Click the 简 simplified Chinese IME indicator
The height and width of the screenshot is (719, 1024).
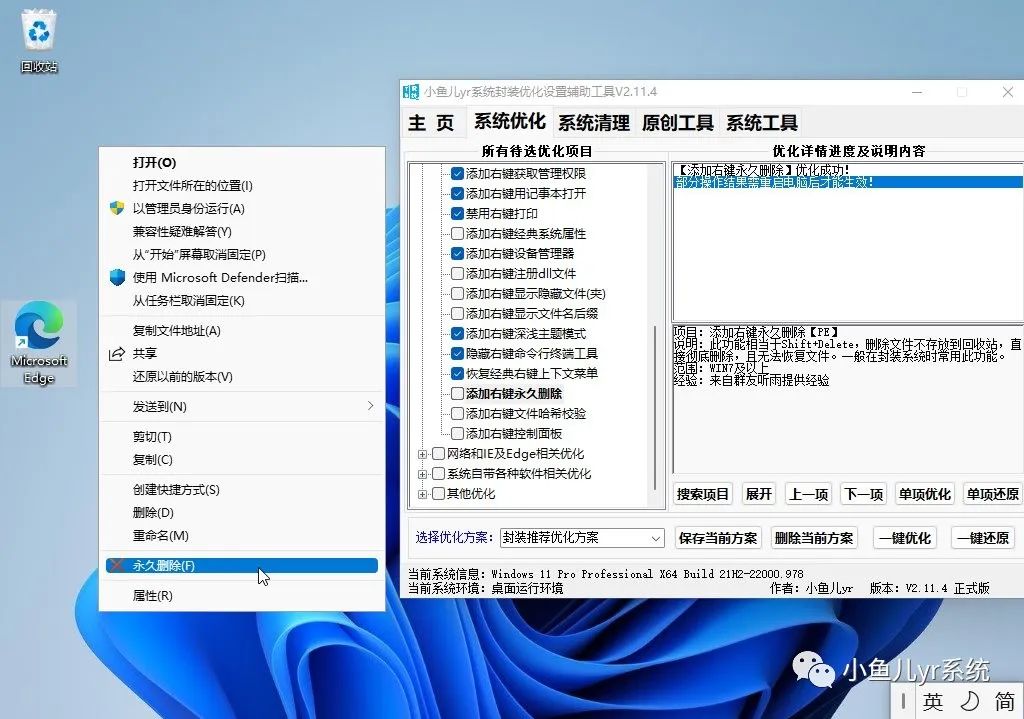[x=1004, y=702]
